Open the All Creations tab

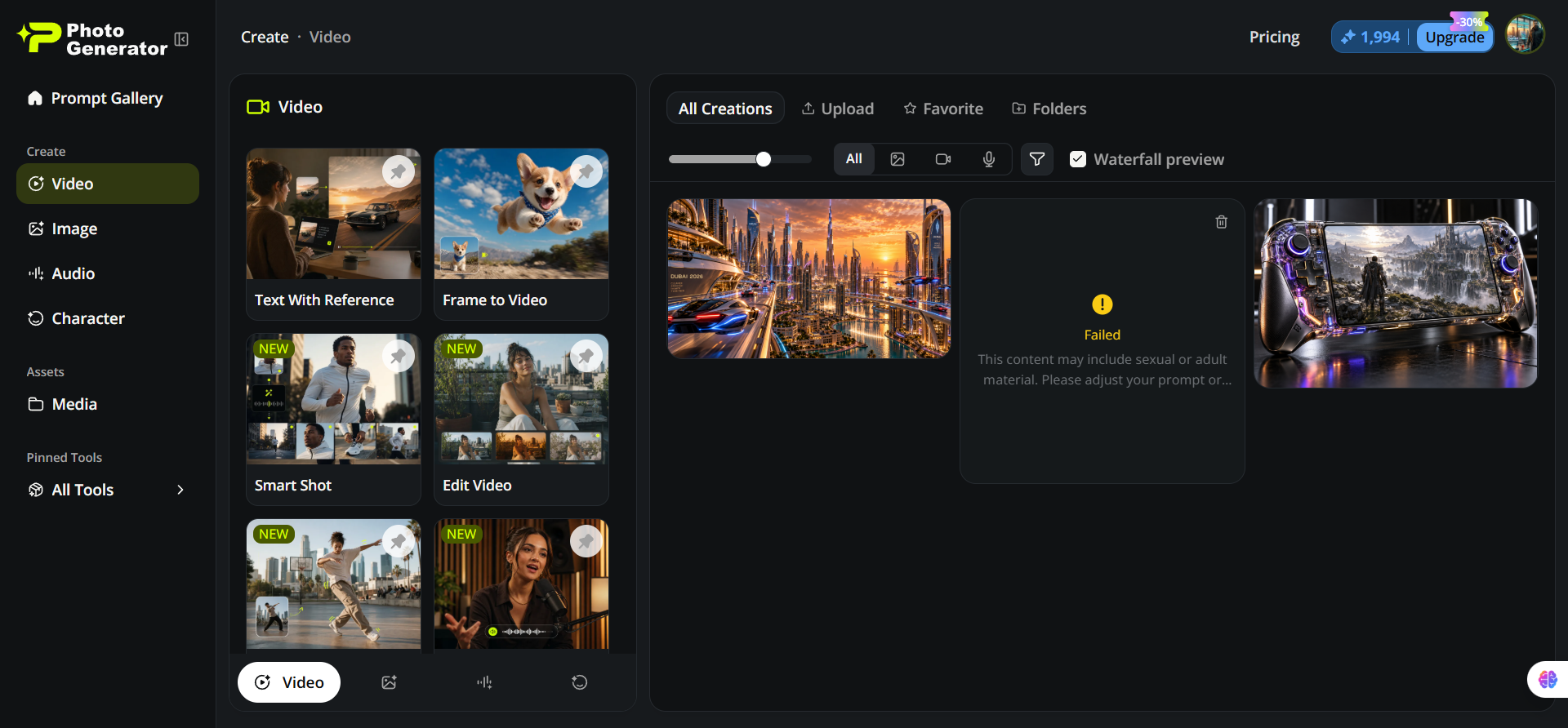point(725,109)
